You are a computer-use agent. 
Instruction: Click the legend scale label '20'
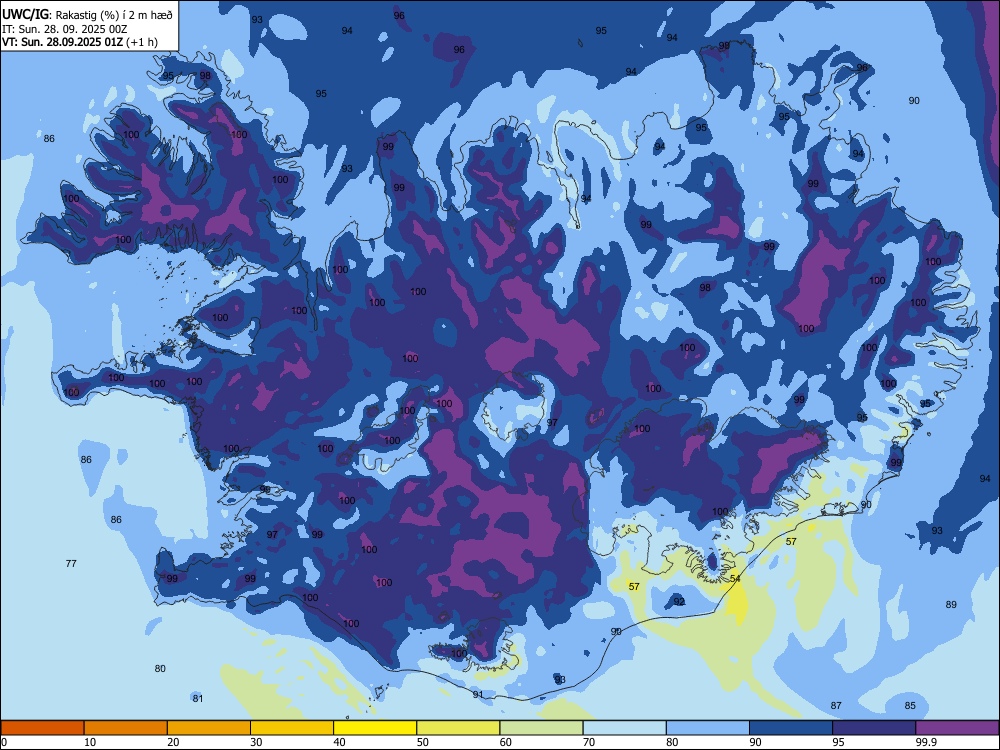coord(173,742)
